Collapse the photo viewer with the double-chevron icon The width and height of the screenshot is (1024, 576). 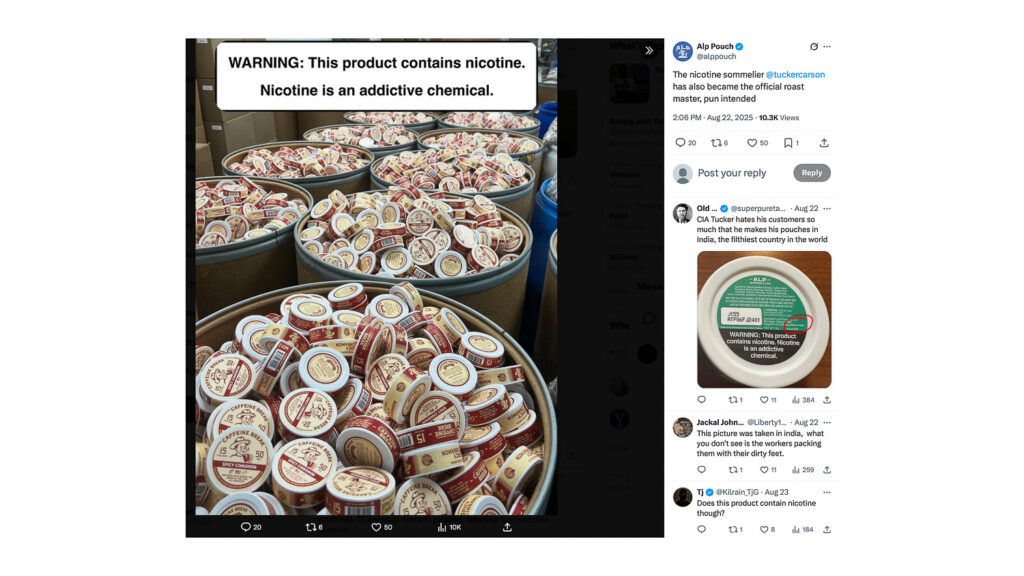(648, 50)
